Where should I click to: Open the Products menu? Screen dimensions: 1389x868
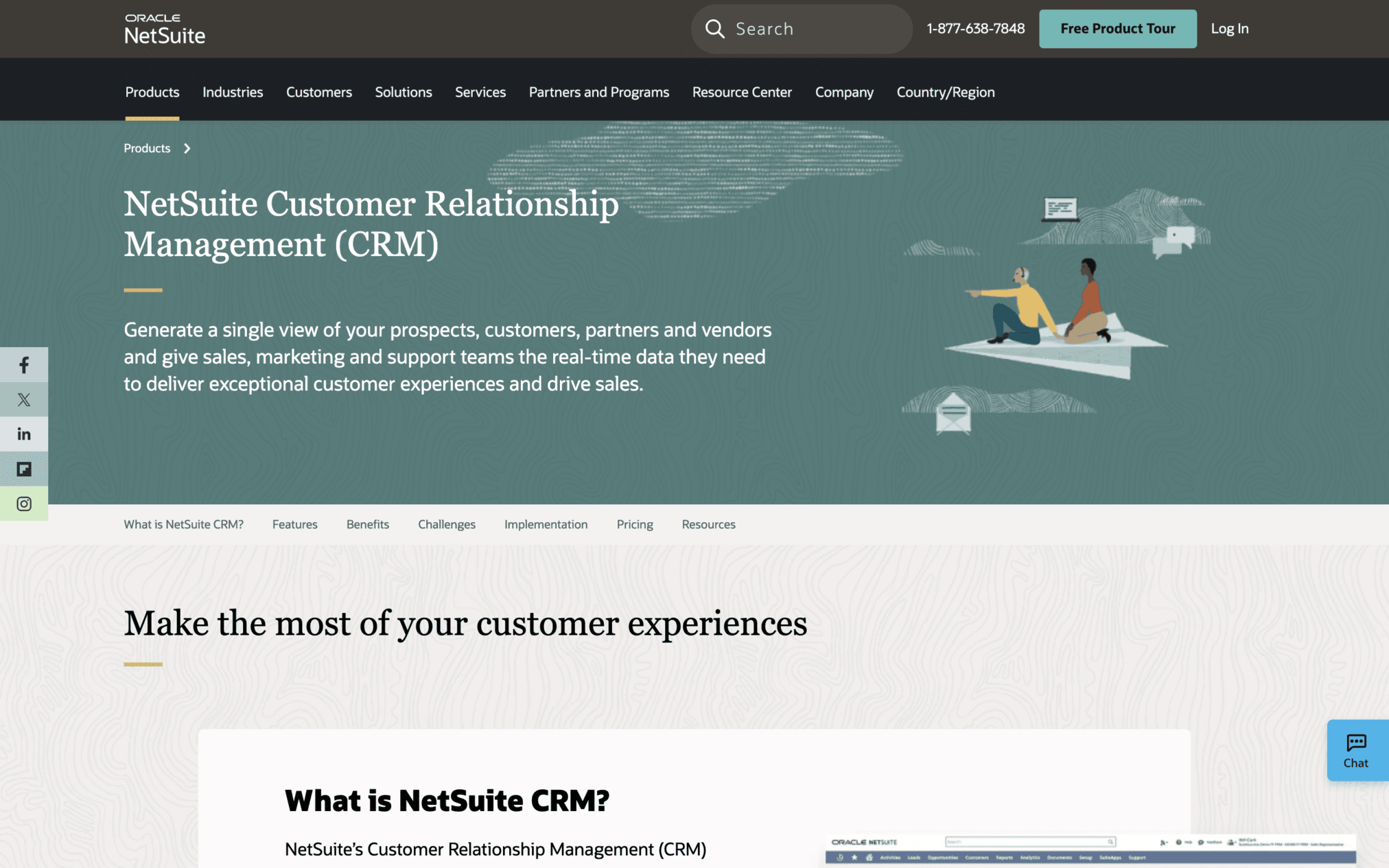click(x=152, y=92)
